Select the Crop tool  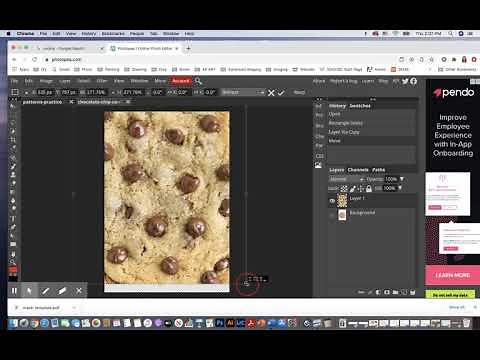[13, 140]
